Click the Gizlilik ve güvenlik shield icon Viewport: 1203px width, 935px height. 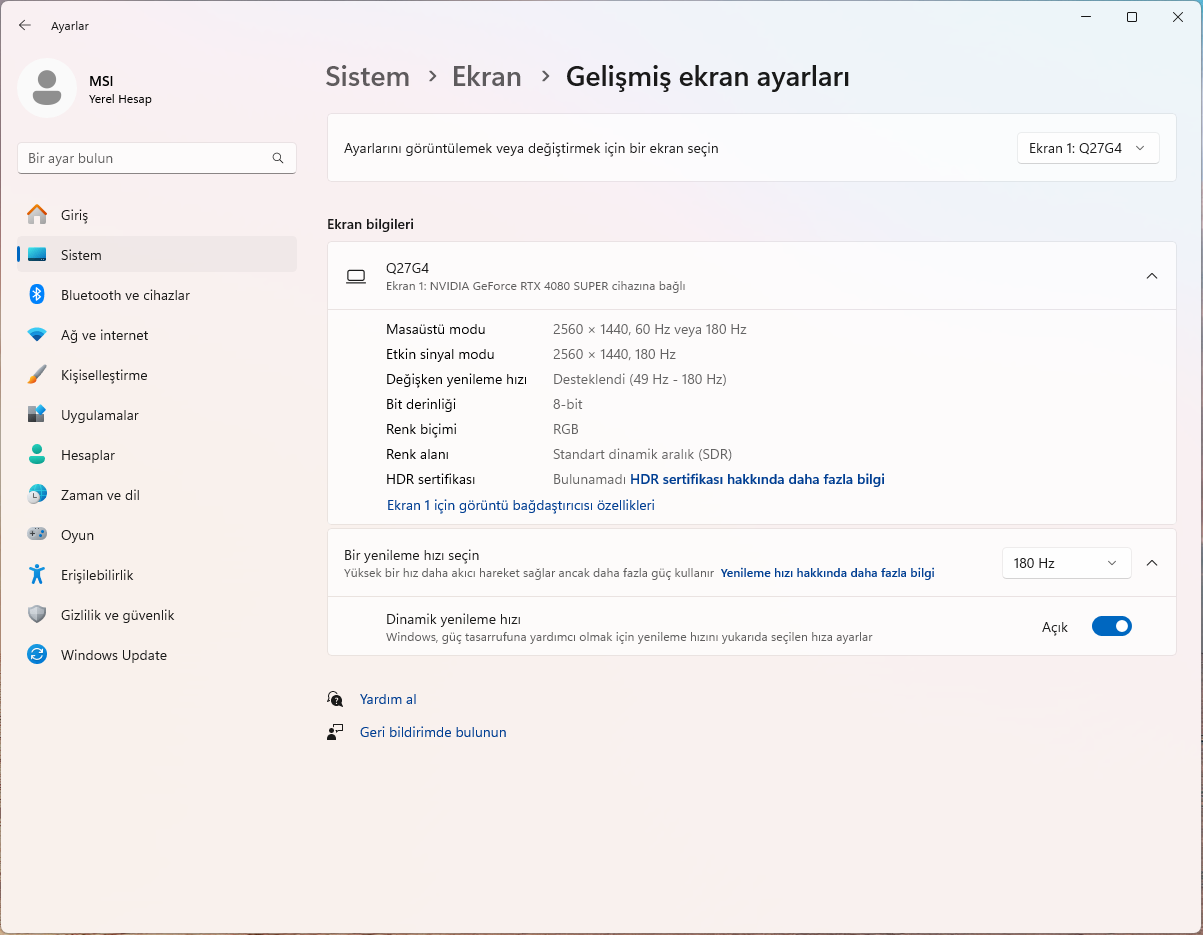[37, 615]
